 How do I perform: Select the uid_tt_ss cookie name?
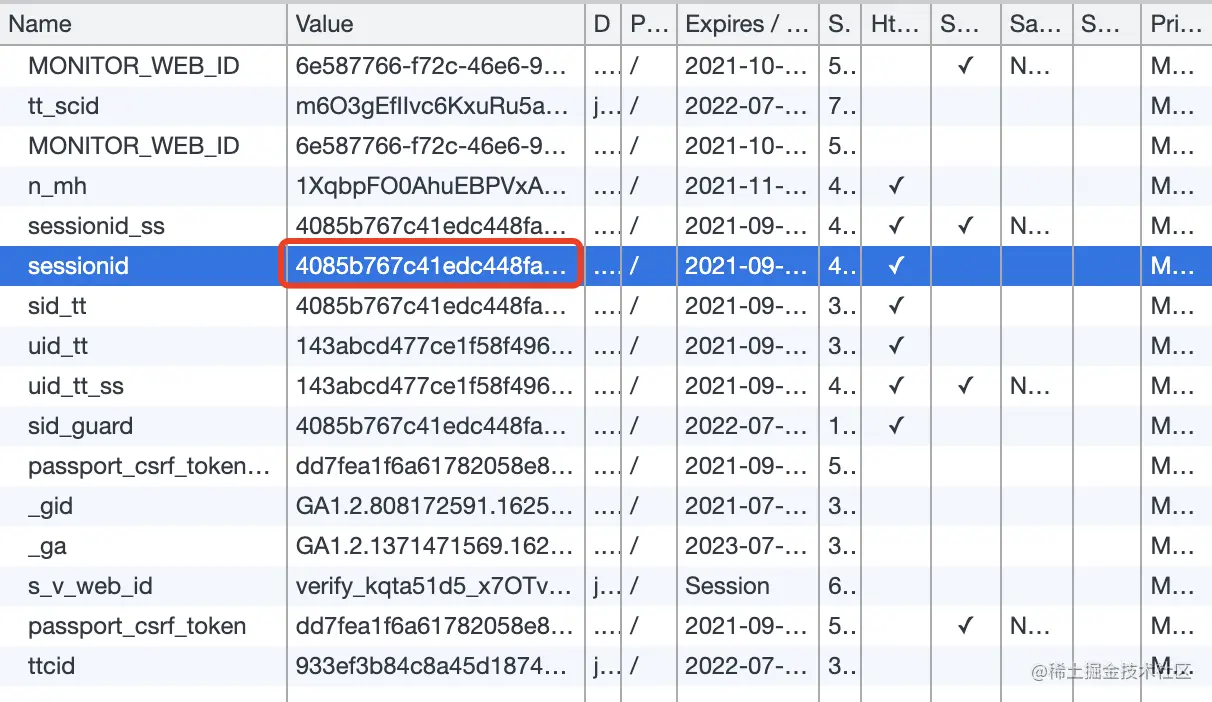[76, 386]
